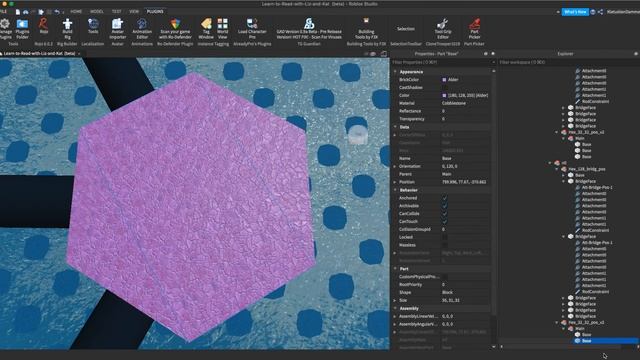Run GAD TS-Guardian virus scan
640x360 pixels.
(309, 29)
